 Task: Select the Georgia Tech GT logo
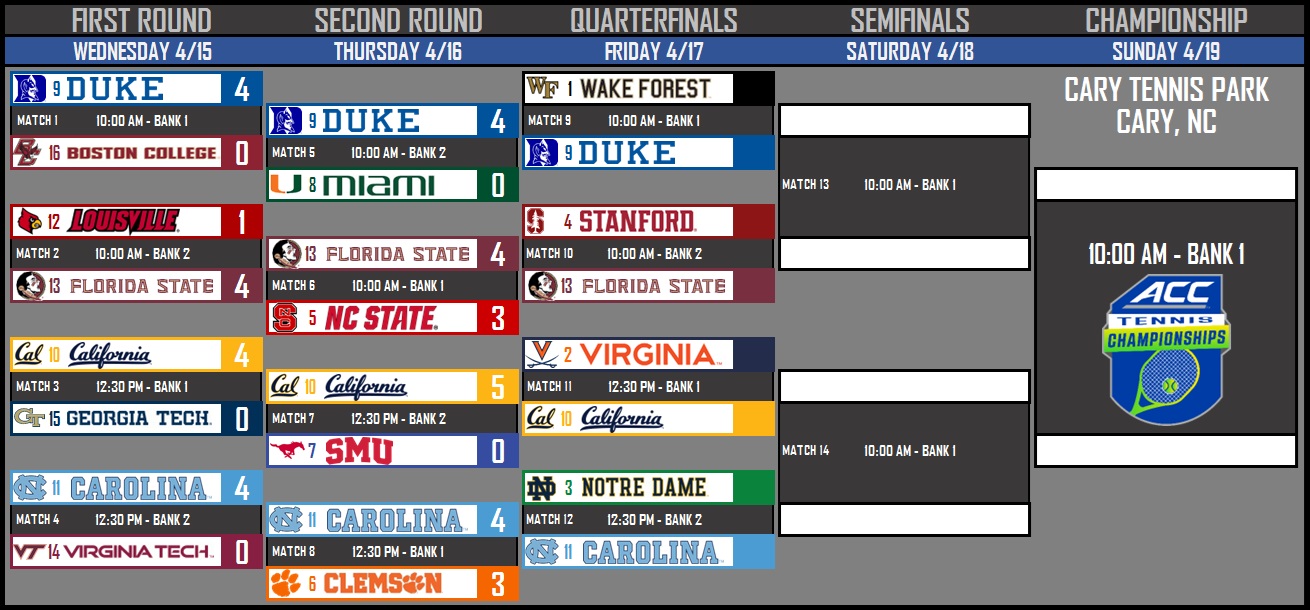click(x=30, y=418)
